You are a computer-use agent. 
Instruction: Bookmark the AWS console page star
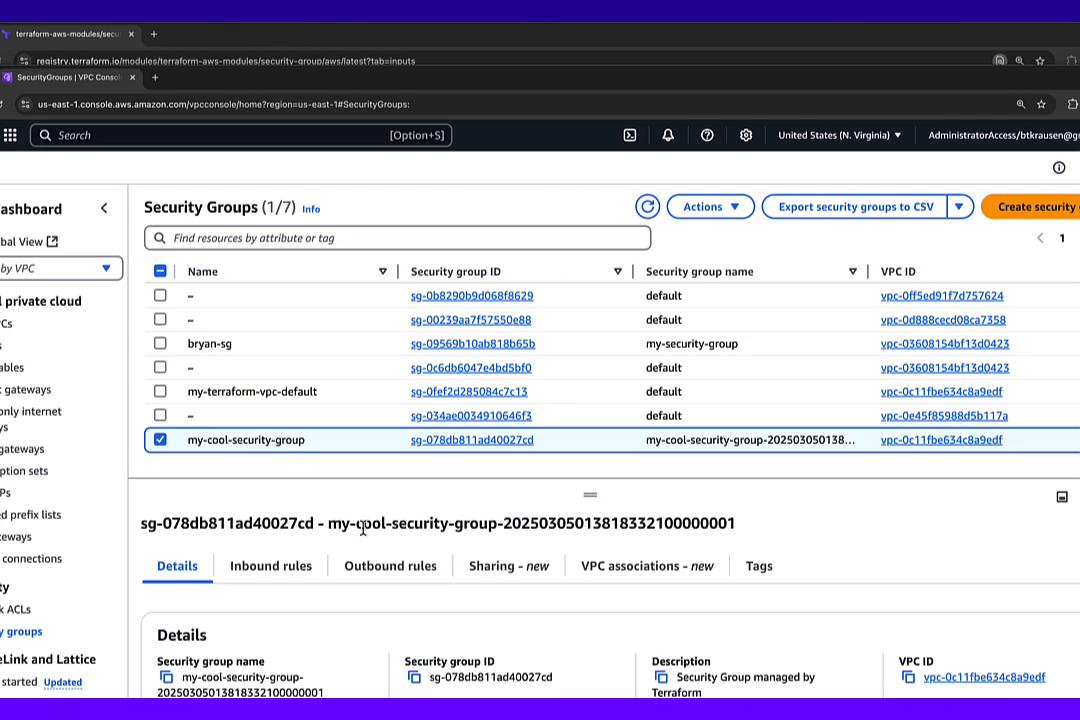[1041, 104]
